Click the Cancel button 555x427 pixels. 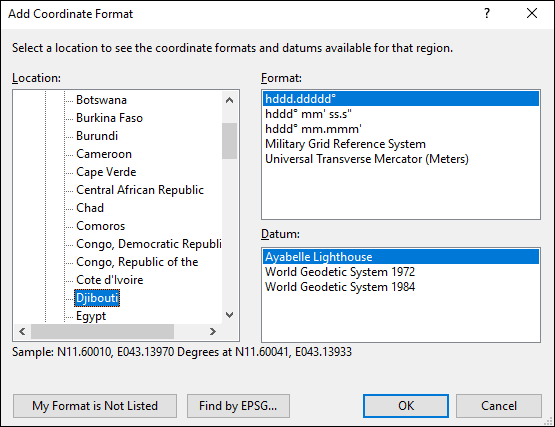coord(499,406)
